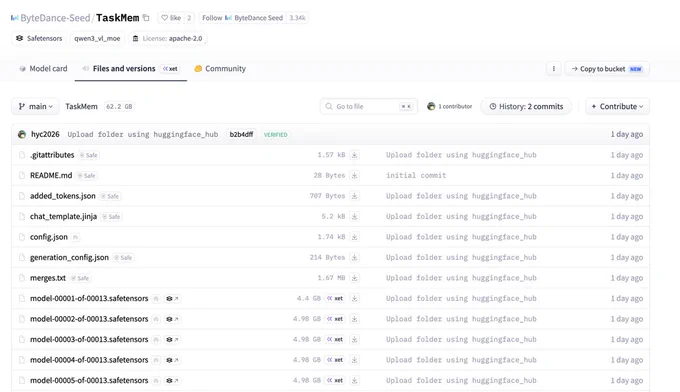
Task: Click the Safe badge next to merges.txt
Action: (x=80, y=278)
